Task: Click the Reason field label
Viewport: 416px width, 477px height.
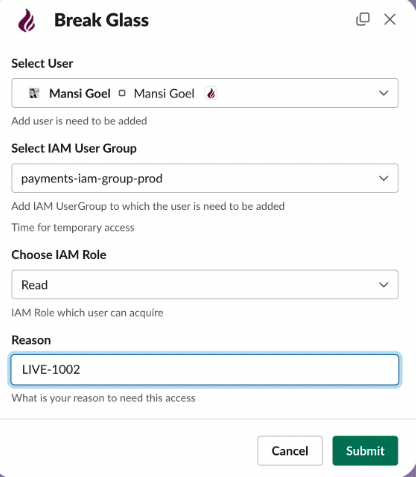Action: (x=31, y=340)
